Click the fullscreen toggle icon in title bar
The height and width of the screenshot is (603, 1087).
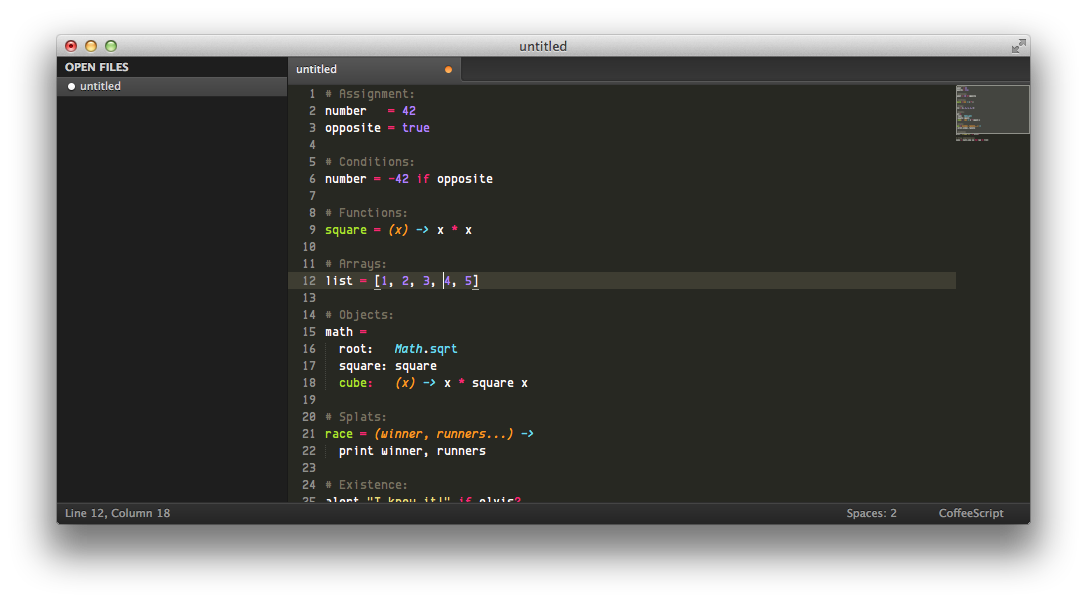click(x=1018, y=45)
